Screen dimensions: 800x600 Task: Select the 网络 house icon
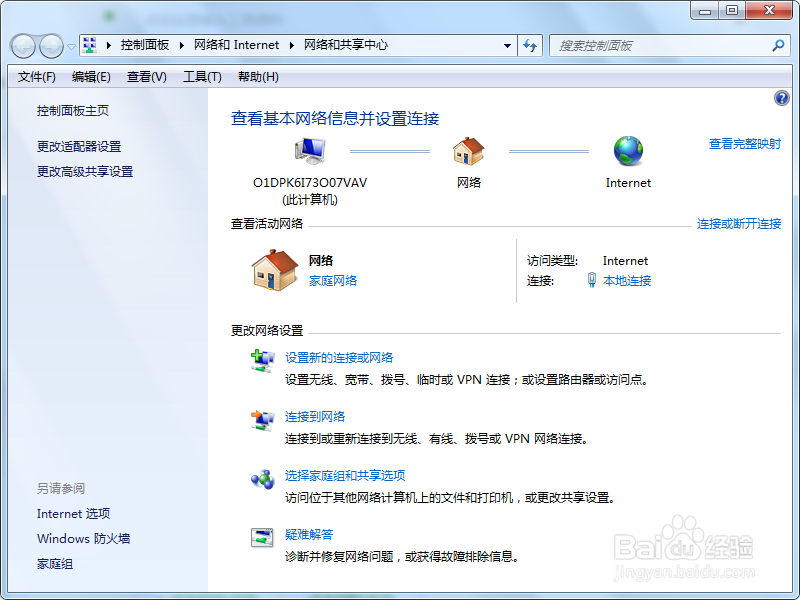tap(468, 150)
